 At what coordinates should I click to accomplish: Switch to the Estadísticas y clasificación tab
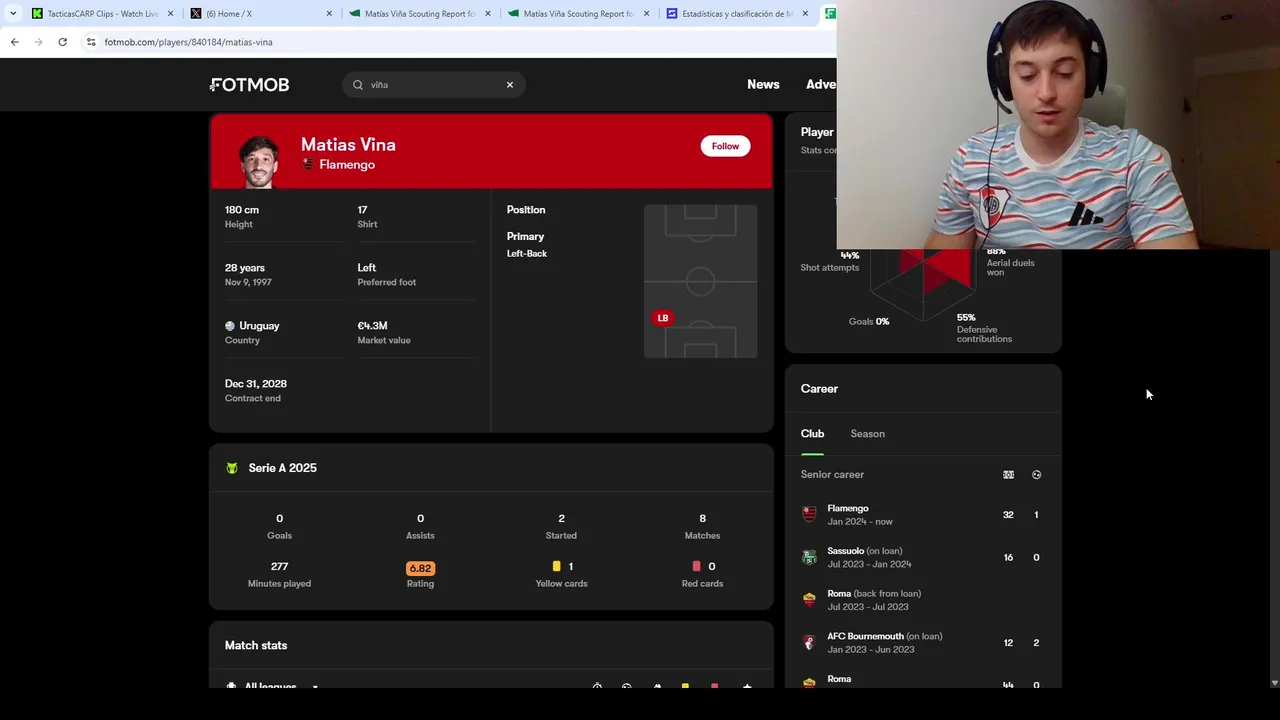(737, 14)
